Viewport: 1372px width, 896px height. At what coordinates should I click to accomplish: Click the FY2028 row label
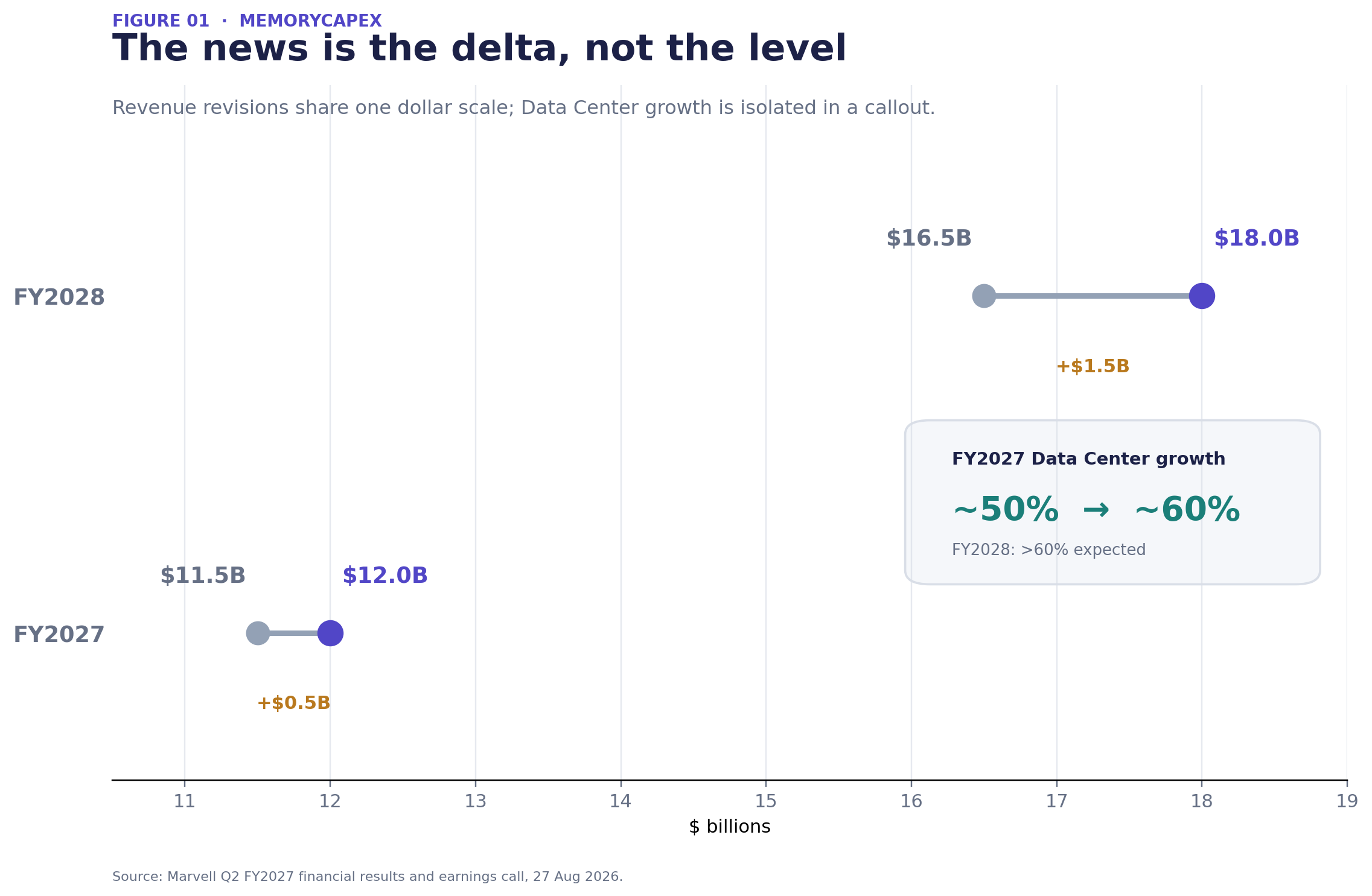coord(59,297)
